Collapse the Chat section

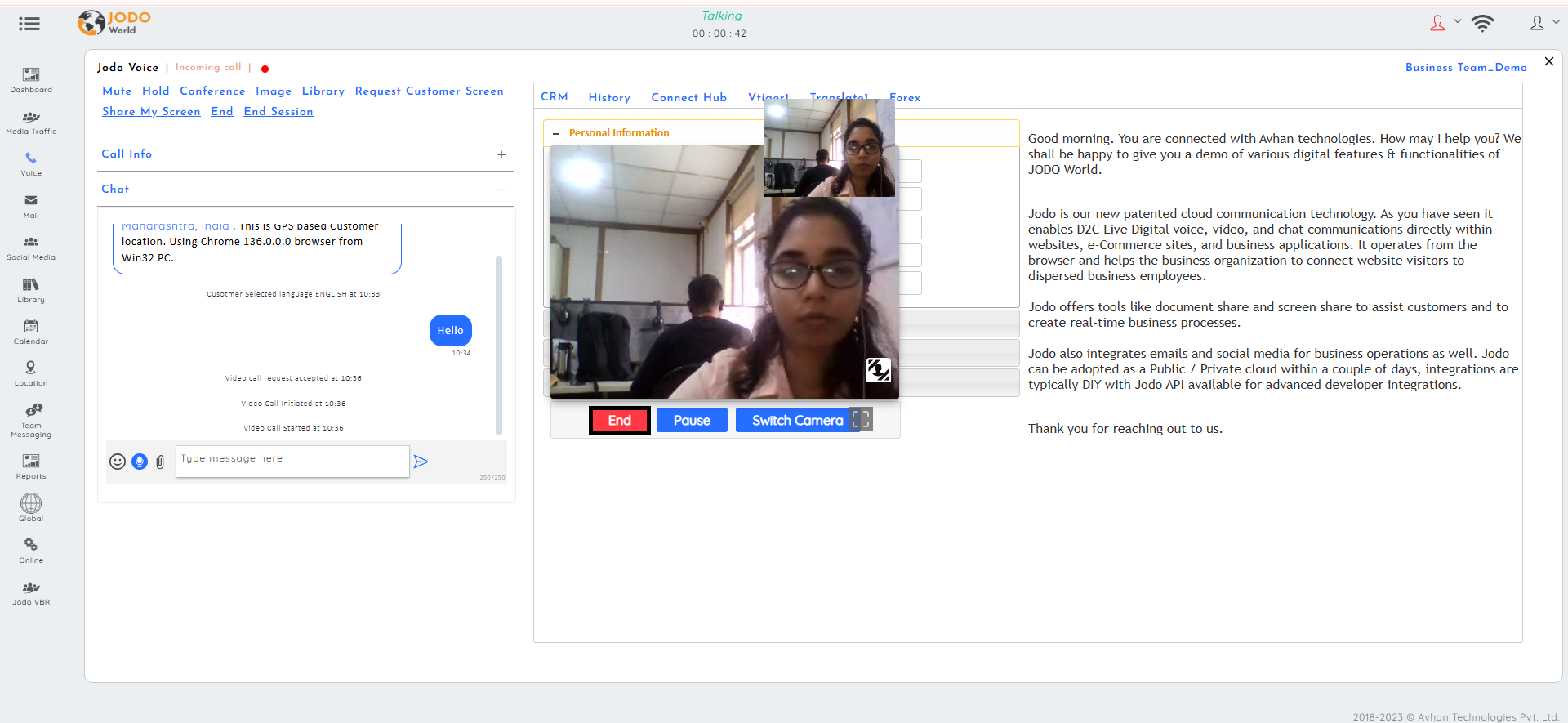point(501,190)
